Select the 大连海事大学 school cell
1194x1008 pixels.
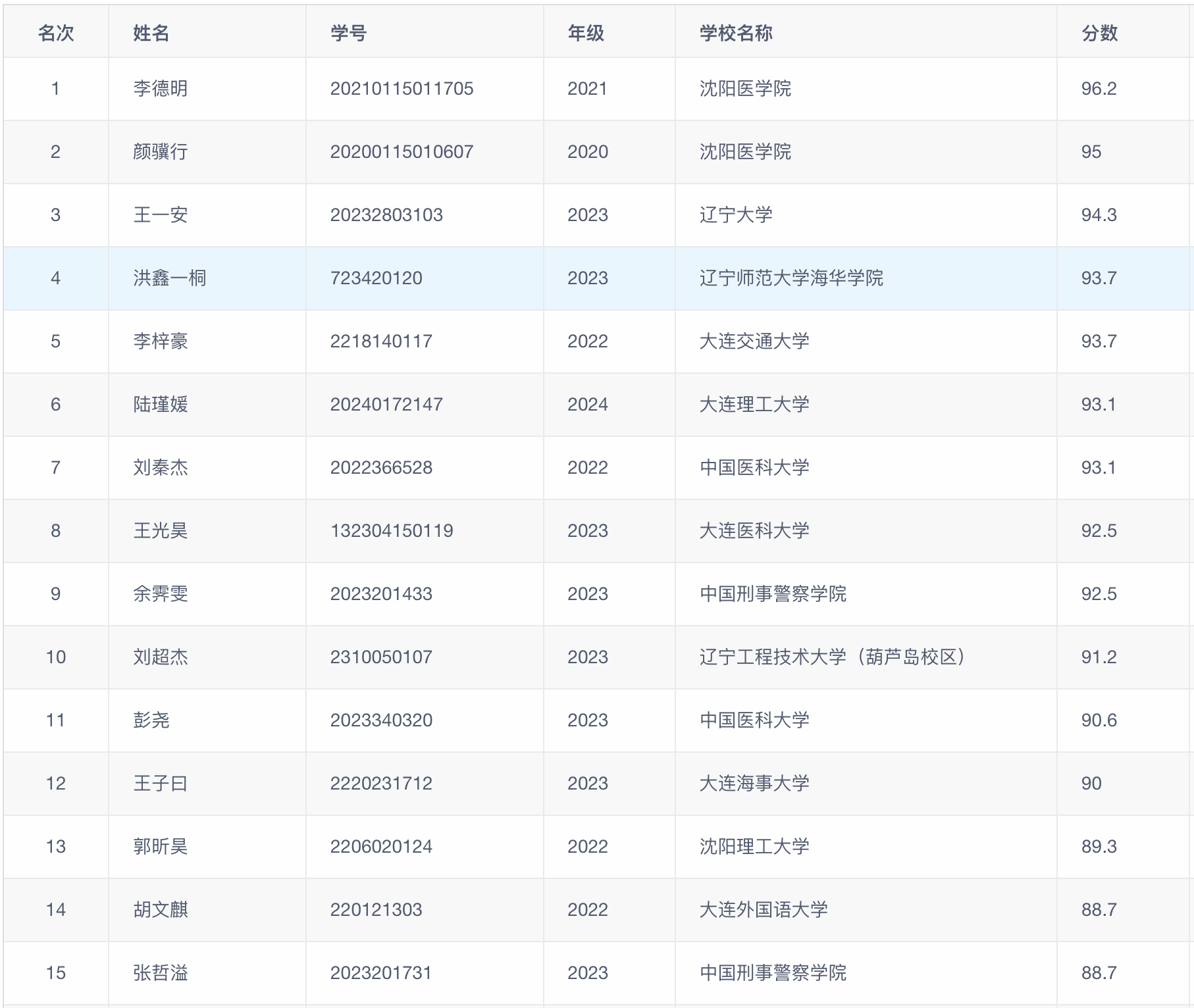click(754, 784)
